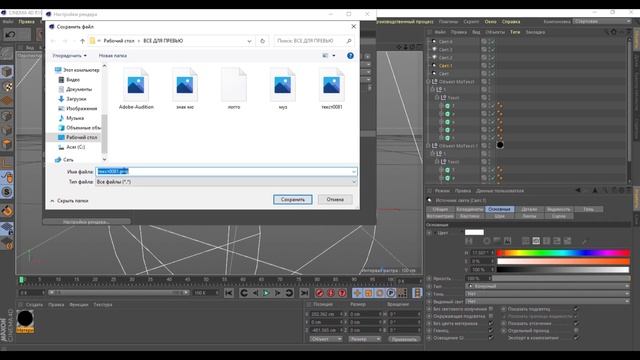Open light Тип dropdown showing Всенаправленный

pyautogui.click(x=548, y=286)
